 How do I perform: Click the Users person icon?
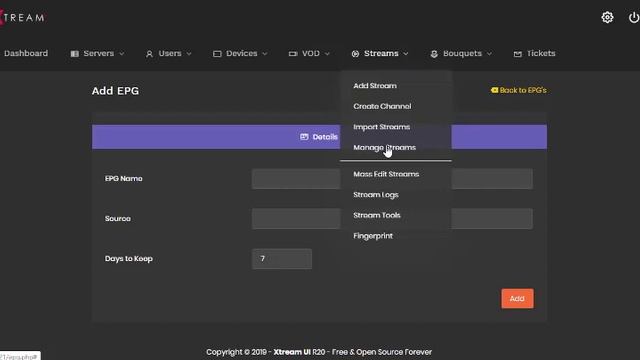149,54
